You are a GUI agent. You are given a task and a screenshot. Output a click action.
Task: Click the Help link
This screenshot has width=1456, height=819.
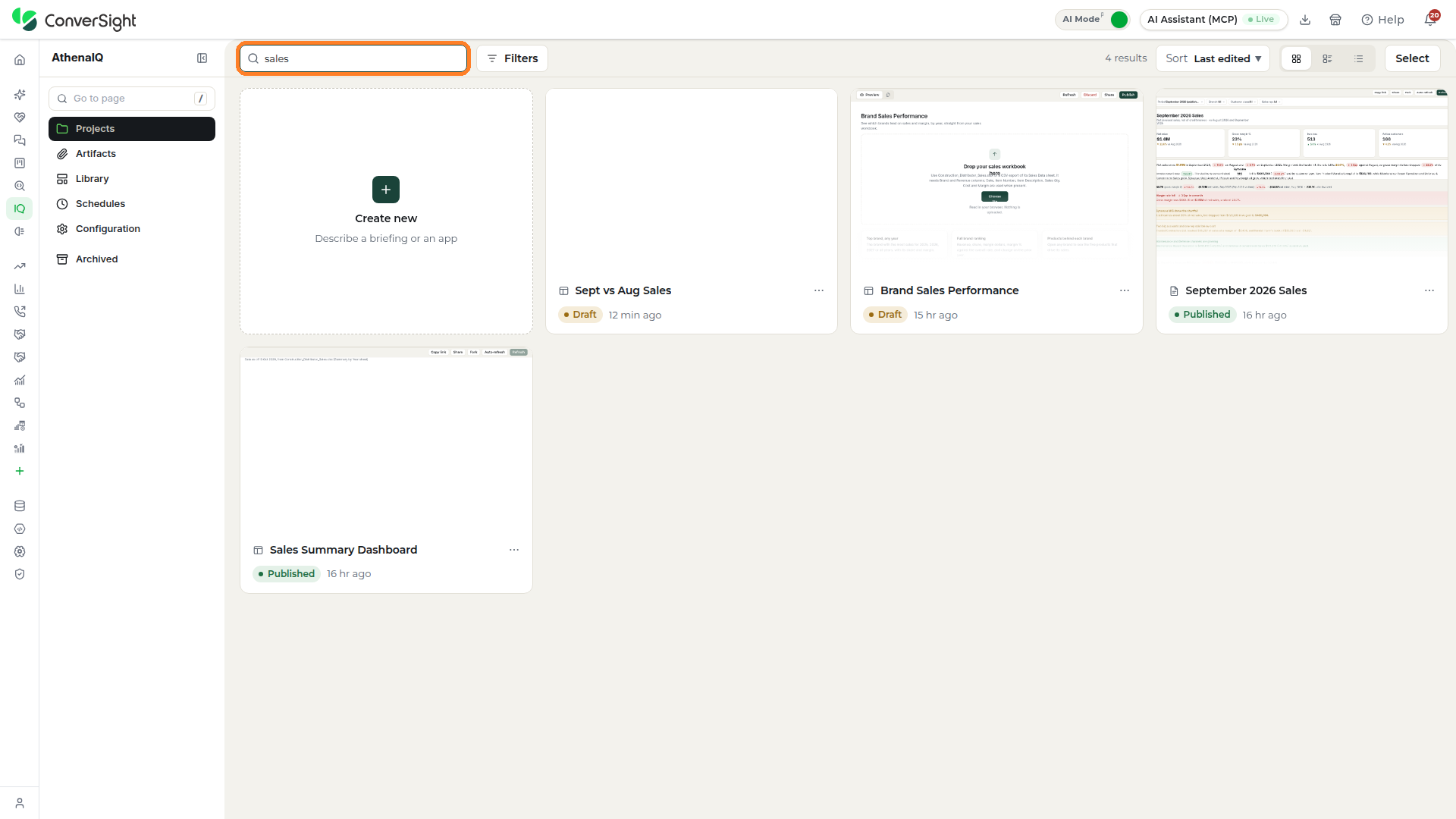coord(1382,20)
